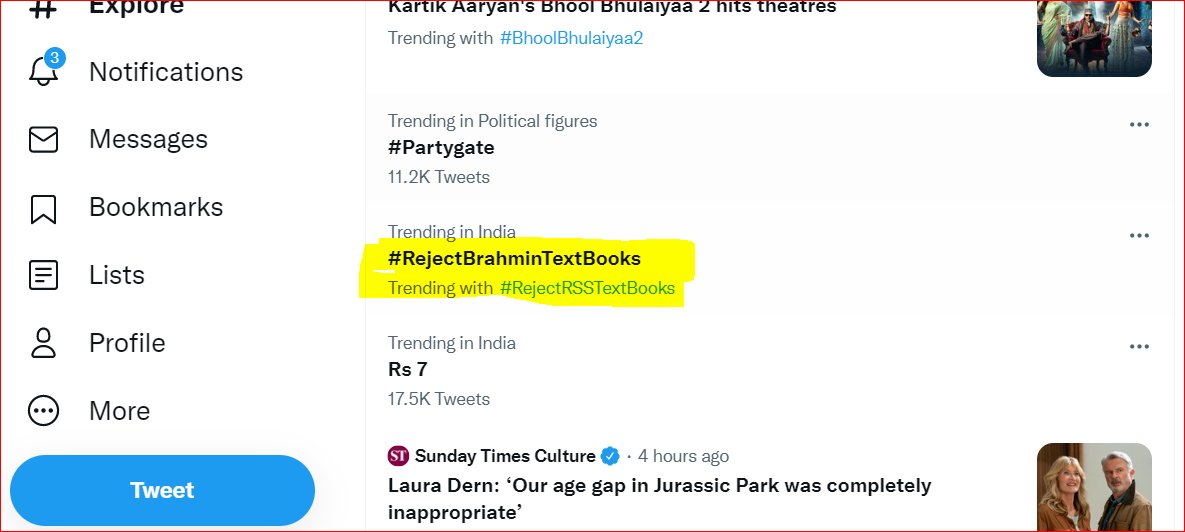This screenshot has height=532, width=1185.
Task: Open the Lists icon in sidebar
Action: pyautogui.click(x=44, y=275)
